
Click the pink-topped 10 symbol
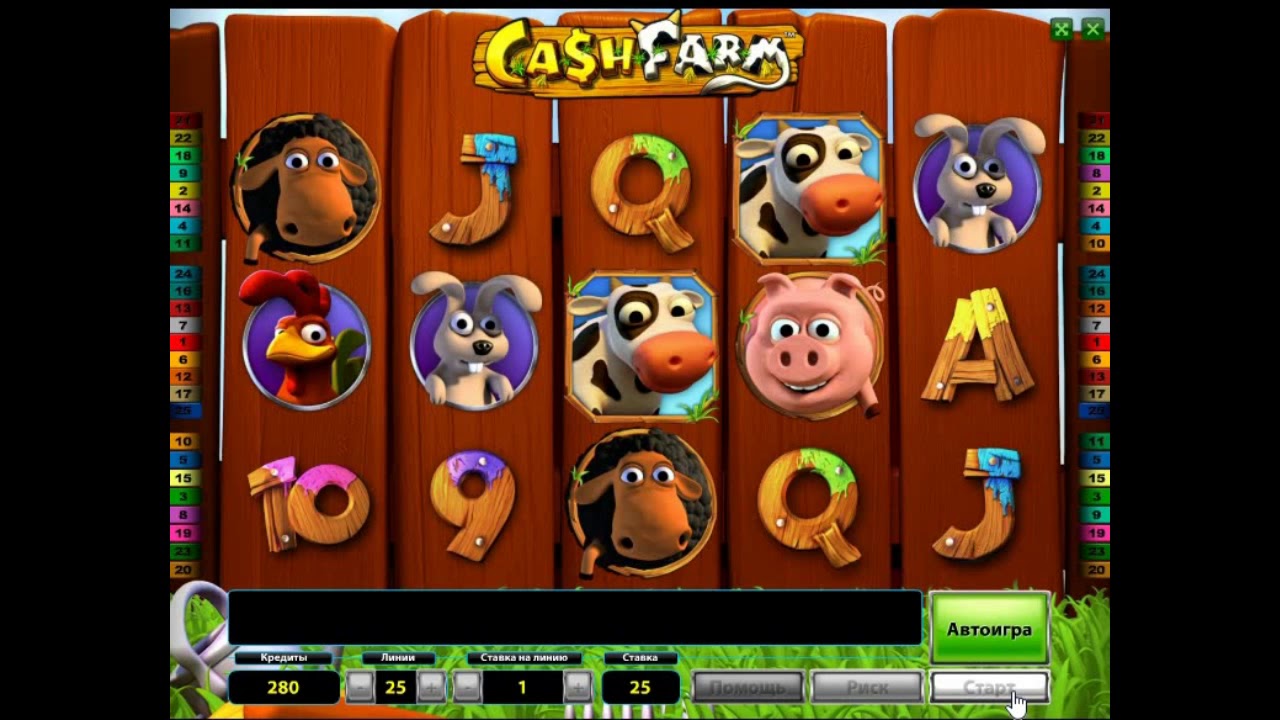pos(308,503)
